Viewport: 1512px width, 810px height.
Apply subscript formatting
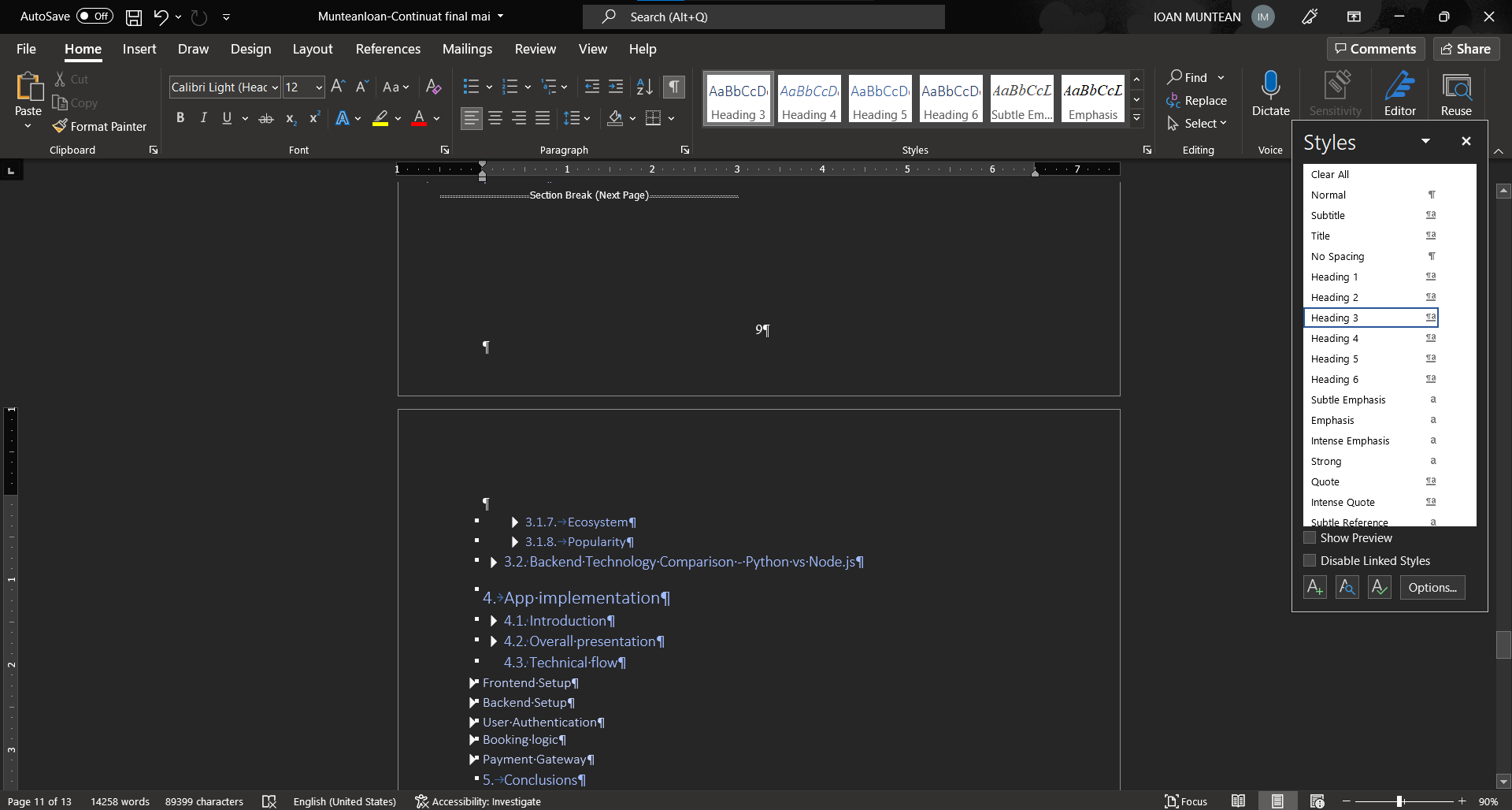click(x=290, y=118)
